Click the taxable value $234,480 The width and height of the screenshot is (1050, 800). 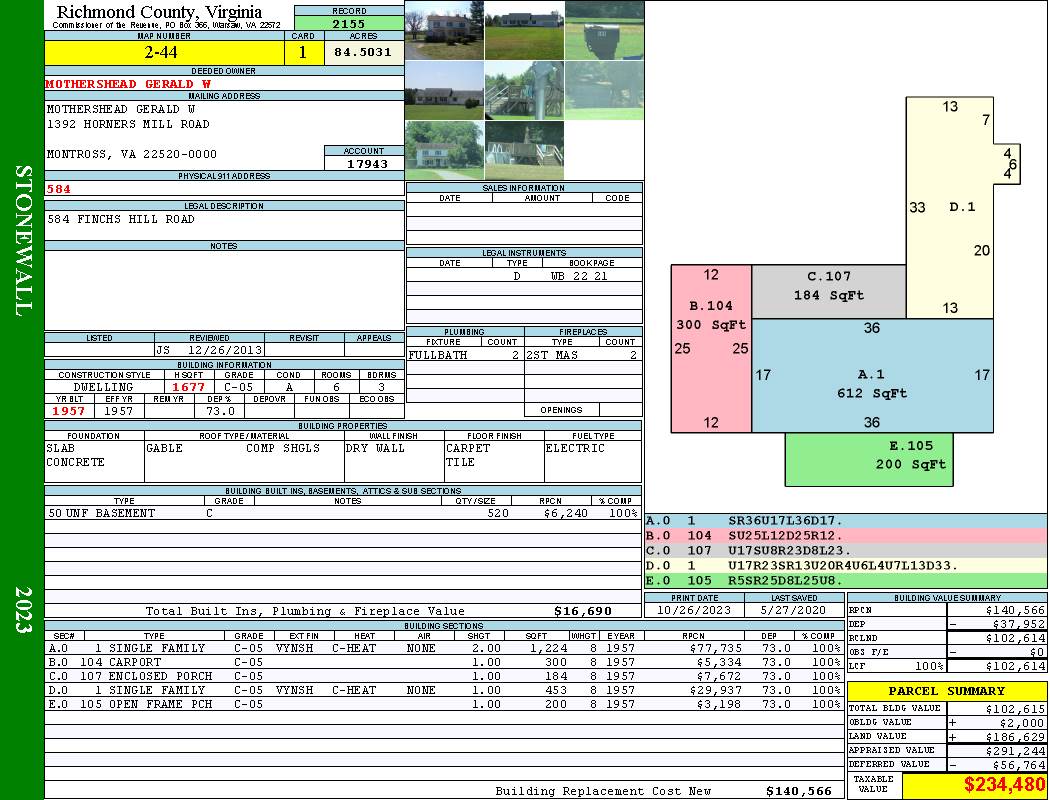point(1004,785)
